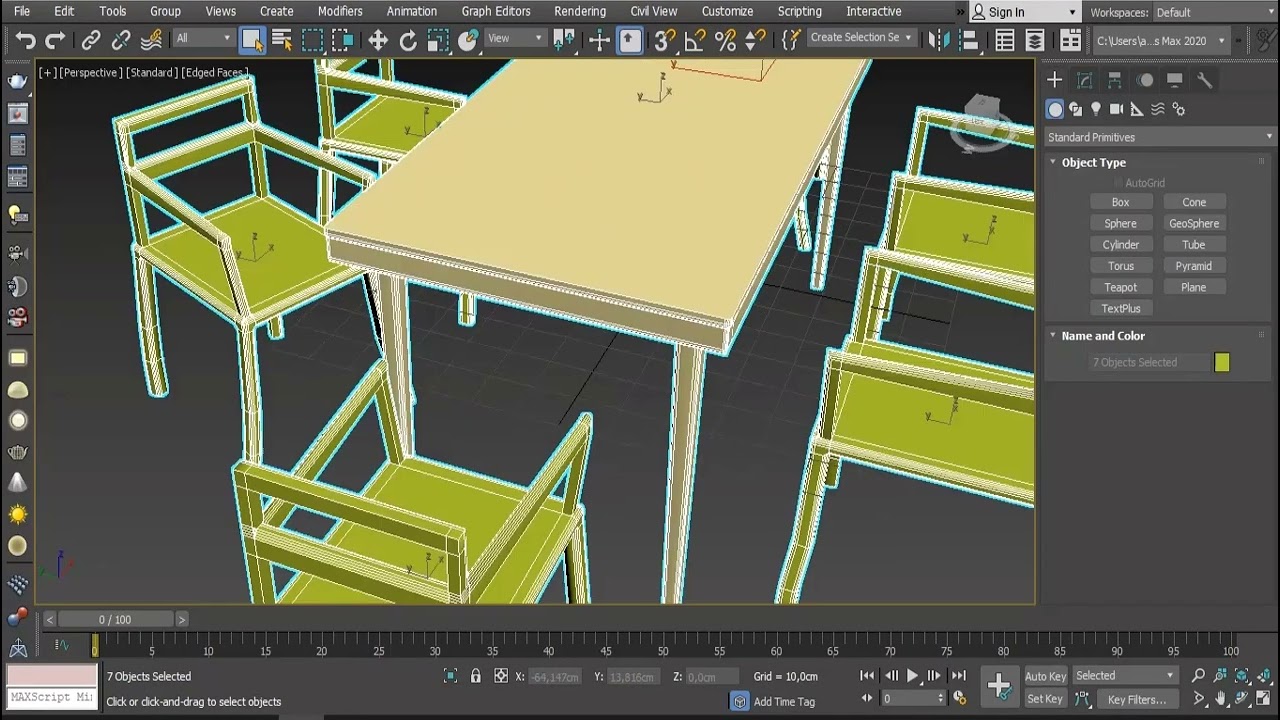
Task: Switch to the Utilities wrench tab
Action: pos(1204,80)
